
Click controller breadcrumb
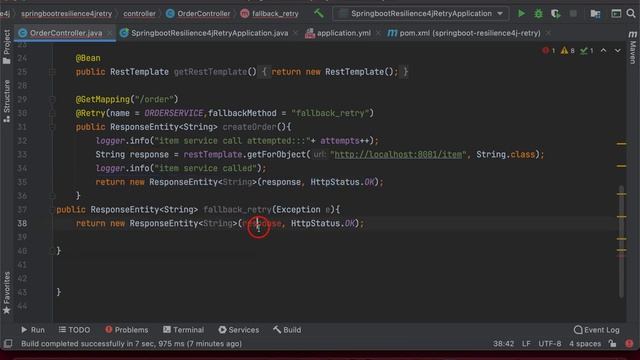click(x=139, y=13)
